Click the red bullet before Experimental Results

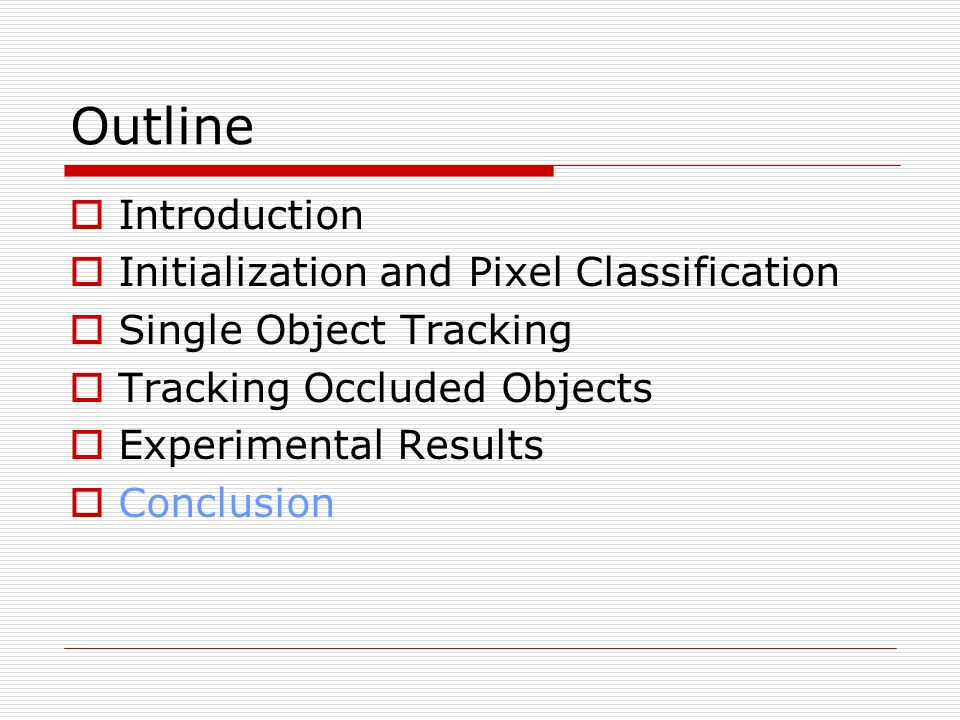point(87,444)
